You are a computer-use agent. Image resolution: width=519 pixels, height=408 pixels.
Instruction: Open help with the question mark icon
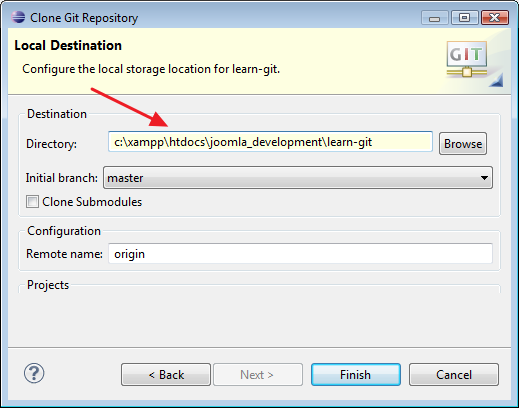click(34, 373)
